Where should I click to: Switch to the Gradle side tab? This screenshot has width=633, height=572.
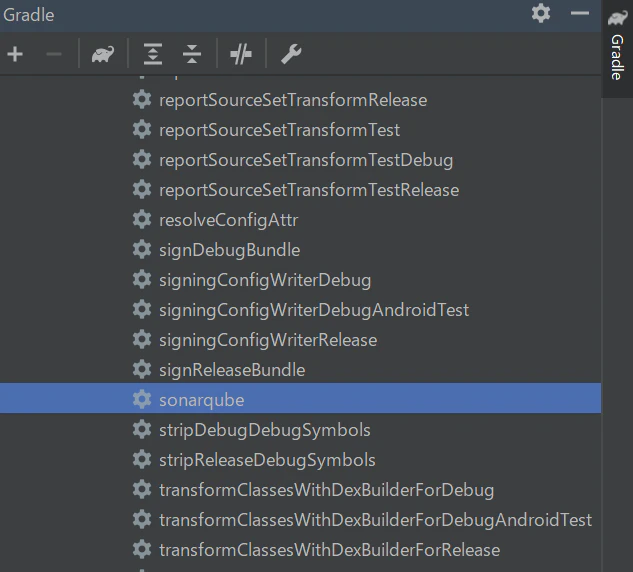tap(617, 48)
